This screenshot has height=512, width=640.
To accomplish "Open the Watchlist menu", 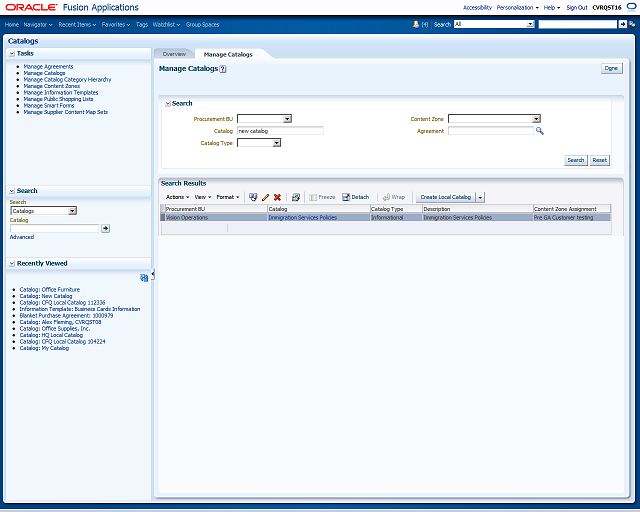I will pyautogui.click(x=167, y=24).
